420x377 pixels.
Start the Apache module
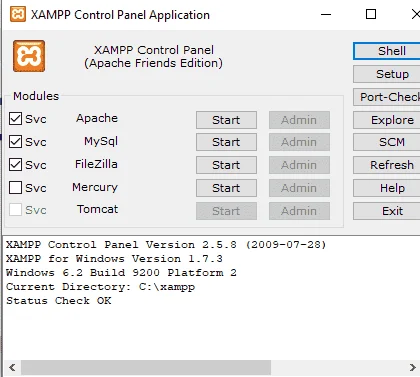click(226, 120)
